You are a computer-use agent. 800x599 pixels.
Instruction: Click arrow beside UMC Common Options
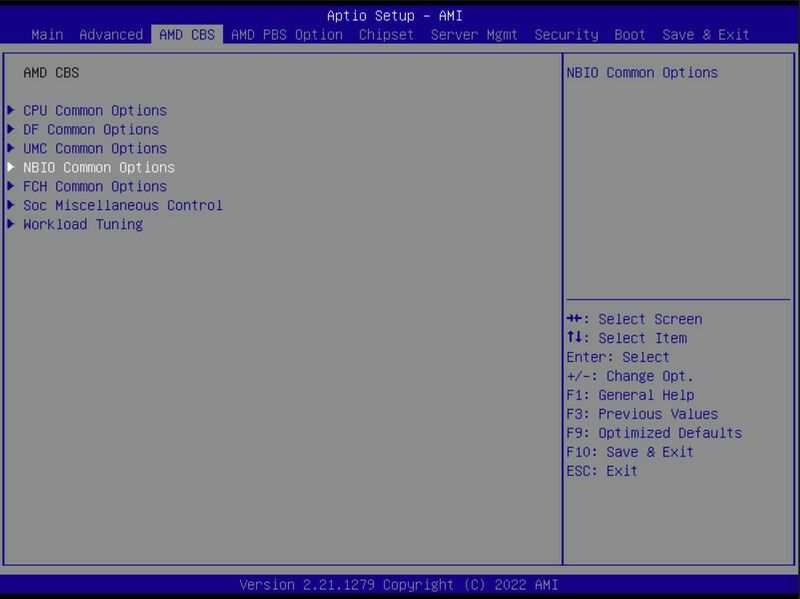point(11,147)
